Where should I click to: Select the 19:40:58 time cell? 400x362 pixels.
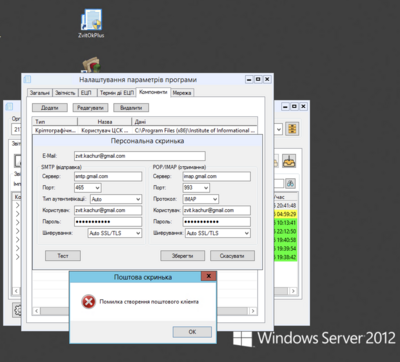pos(285,240)
